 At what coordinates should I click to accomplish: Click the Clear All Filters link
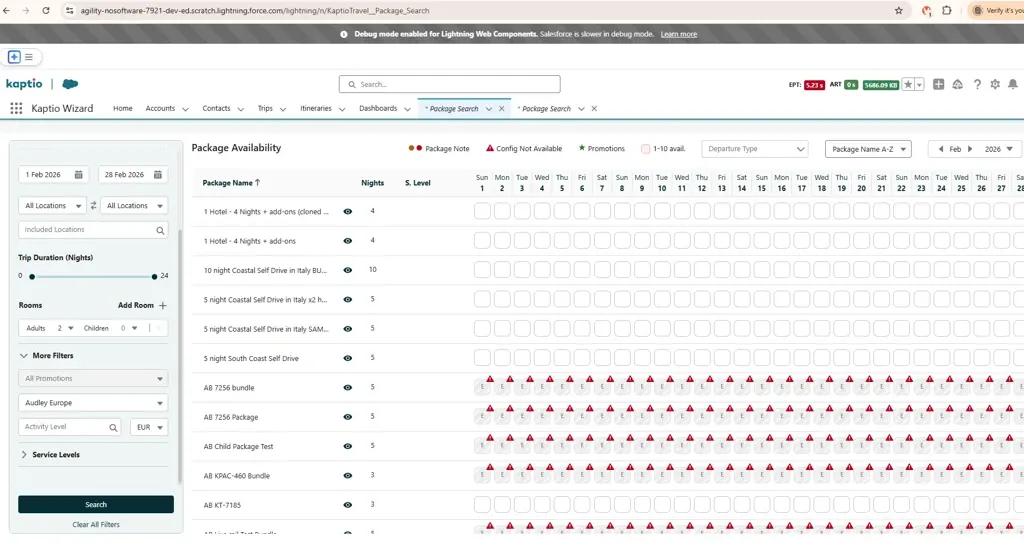point(96,525)
